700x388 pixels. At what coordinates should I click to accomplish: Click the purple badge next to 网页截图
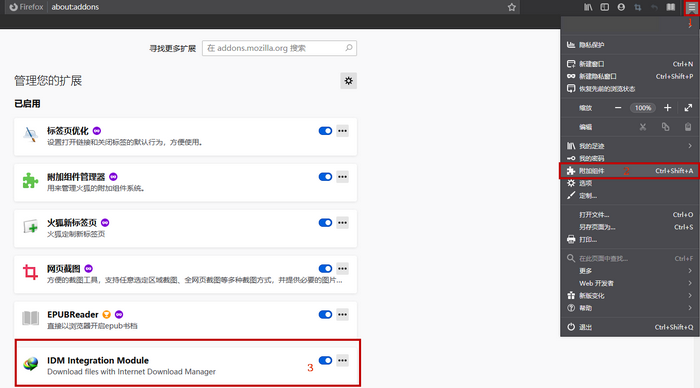88,268
